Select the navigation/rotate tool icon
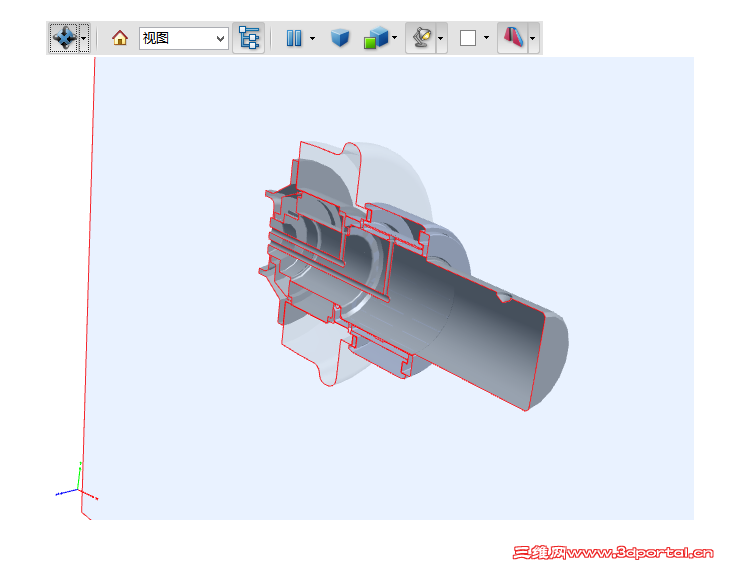The width and height of the screenshot is (733, 566). point(64,38)
